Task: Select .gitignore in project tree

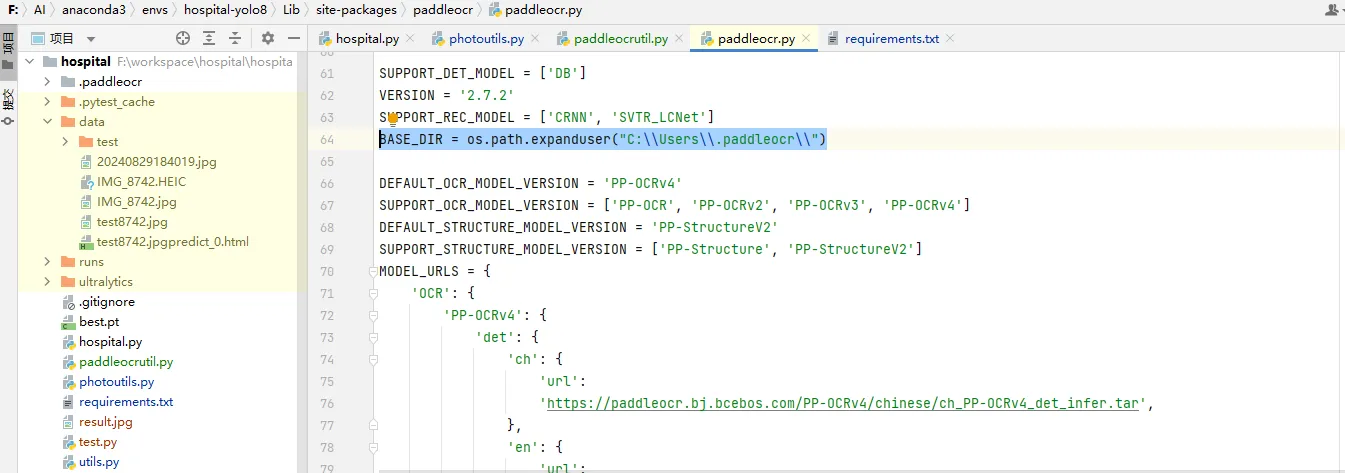Action: (x=107, y=302)
